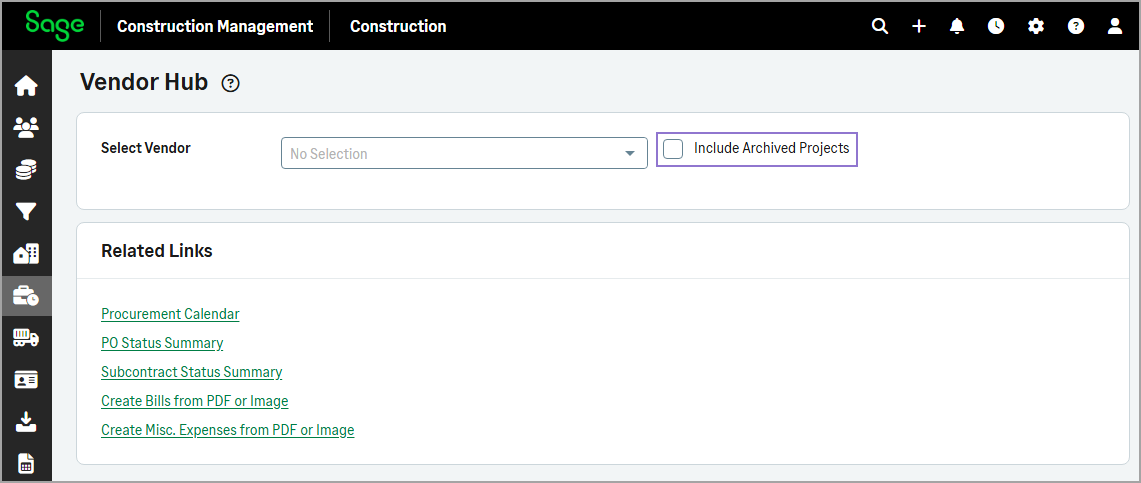Open the user profile icon menu
1141x483 pixels.
(1115, 26)
